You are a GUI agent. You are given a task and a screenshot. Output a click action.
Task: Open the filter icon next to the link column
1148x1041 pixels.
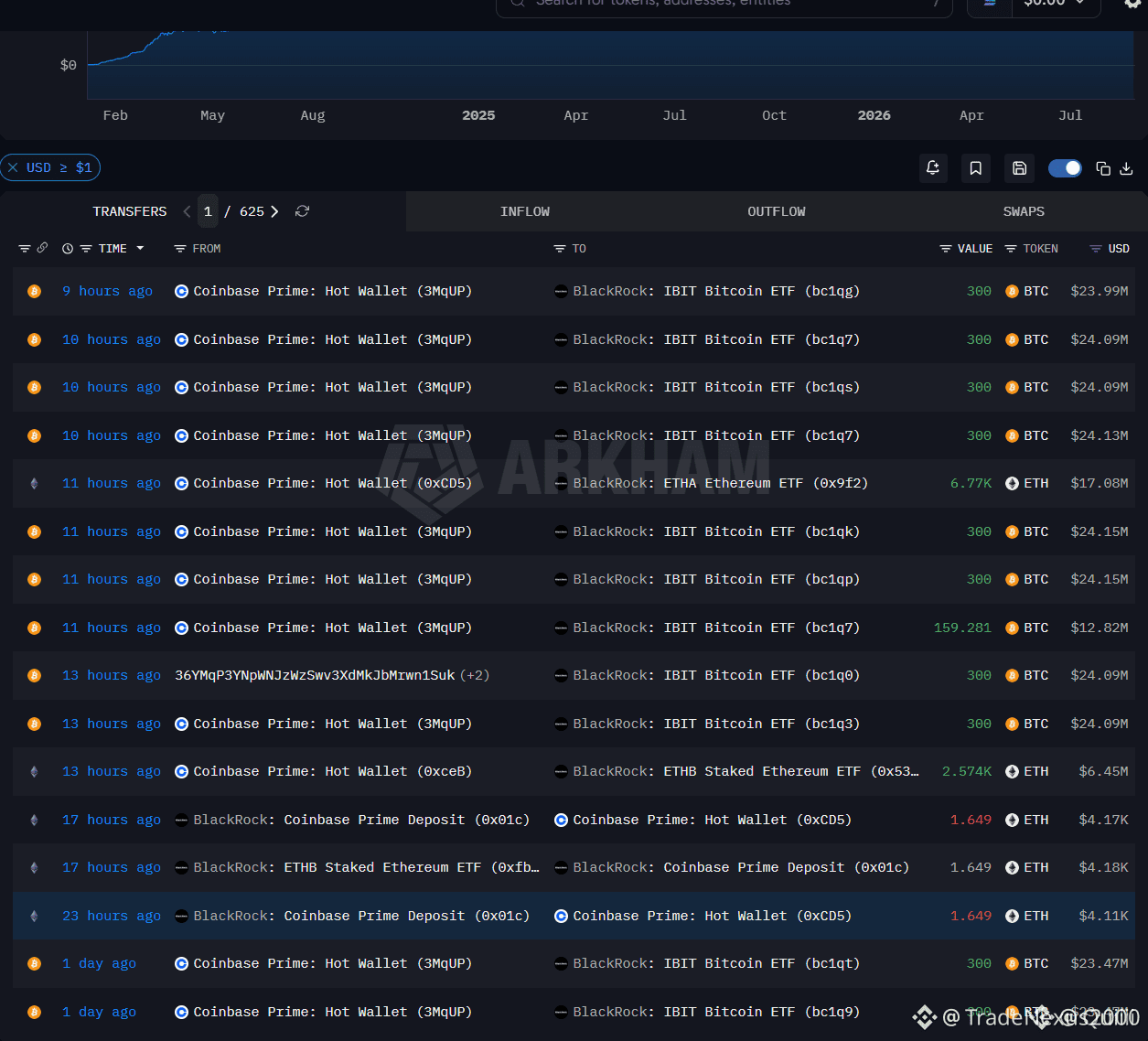pyautogui.click(x=25, y=249)
